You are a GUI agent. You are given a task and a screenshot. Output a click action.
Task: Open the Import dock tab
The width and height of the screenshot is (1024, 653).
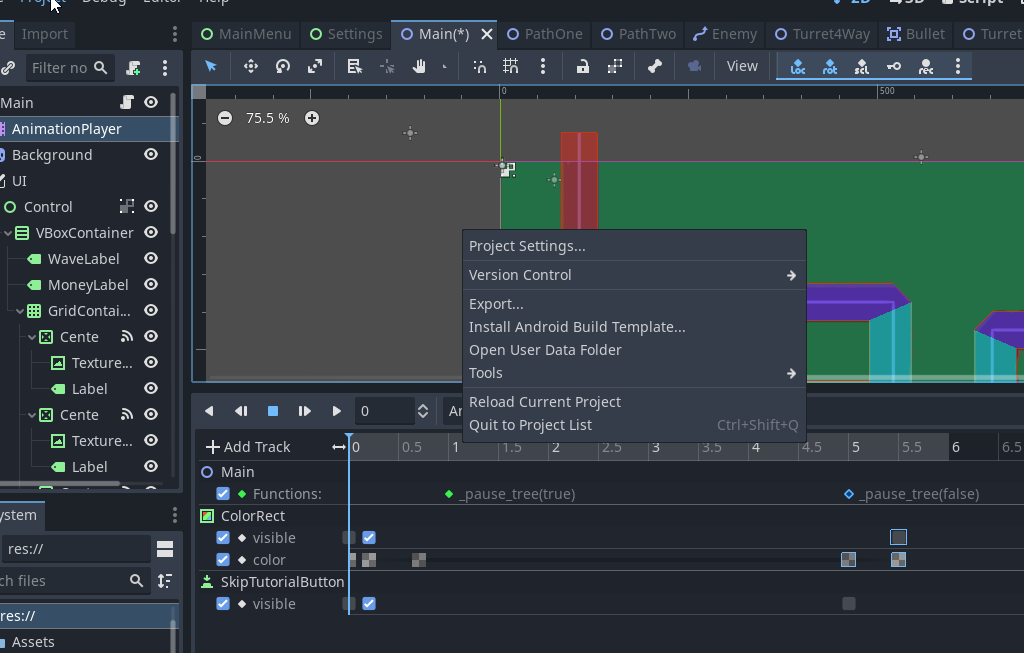pos(44,34)
